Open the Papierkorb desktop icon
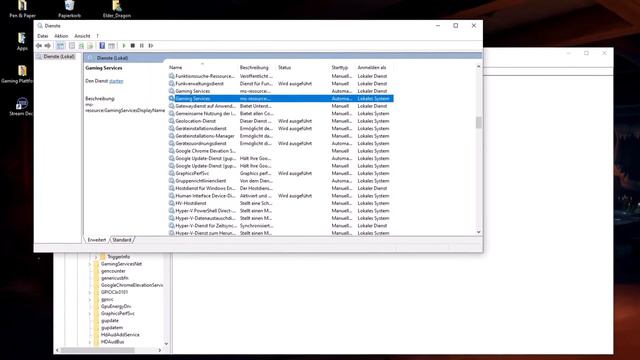The height and width of the screenshot is (360, 640). [x=69, y=9]
